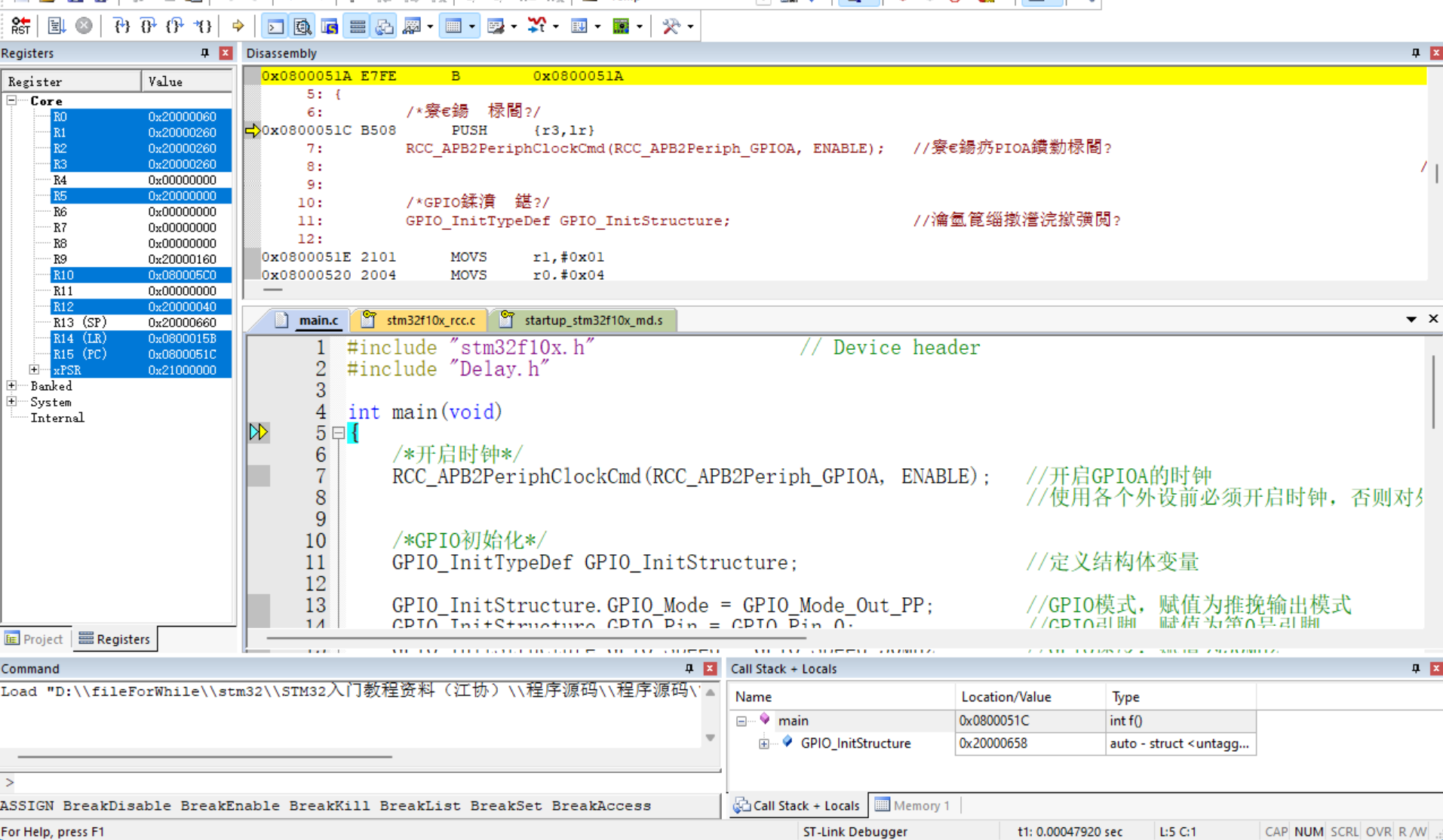The height and width of the screenshot is (840, 1443).
Task: Click the Step Out icon
Action: [175, 26]
